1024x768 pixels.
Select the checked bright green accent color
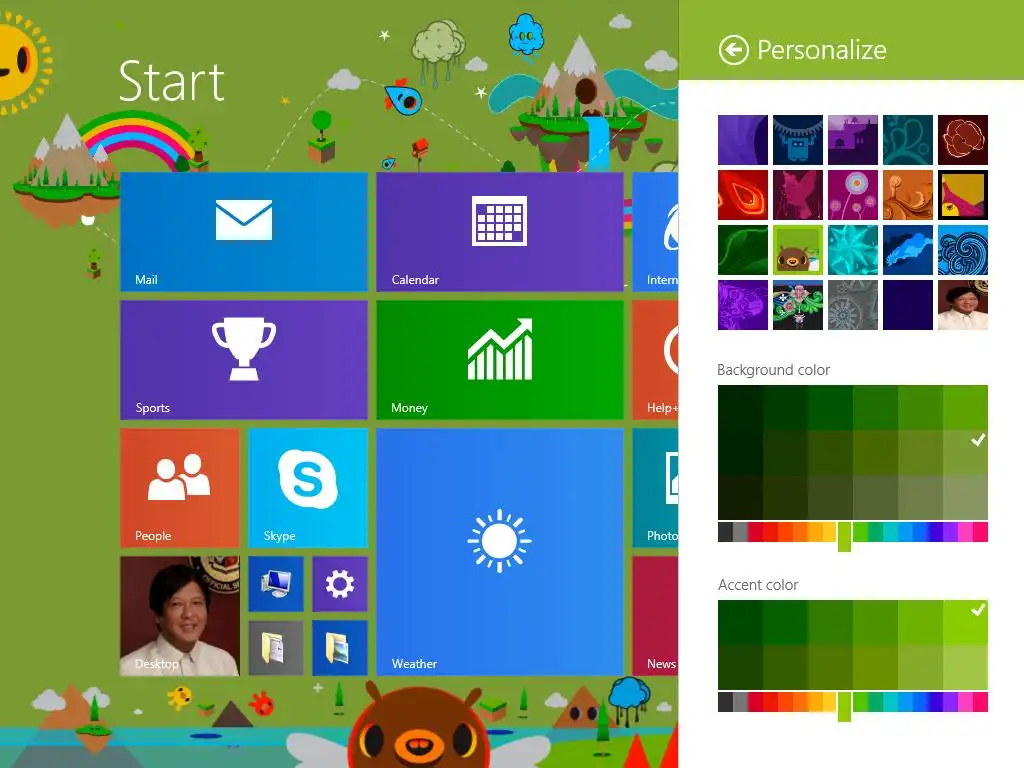coord(965,622)
